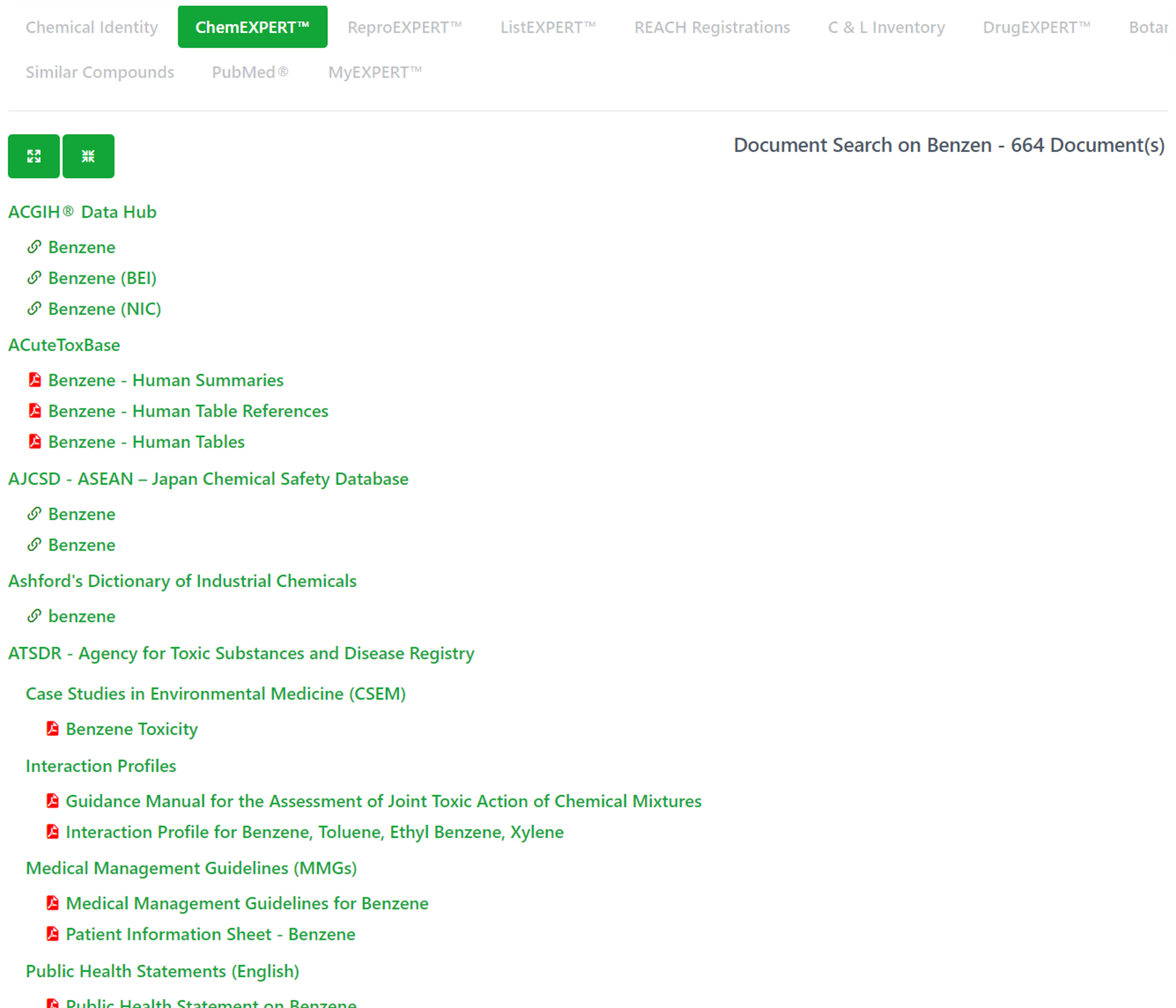Click link icon beside lowercase benzene entry
Screen dimensions: 1176x1008
tap(34, 616)
